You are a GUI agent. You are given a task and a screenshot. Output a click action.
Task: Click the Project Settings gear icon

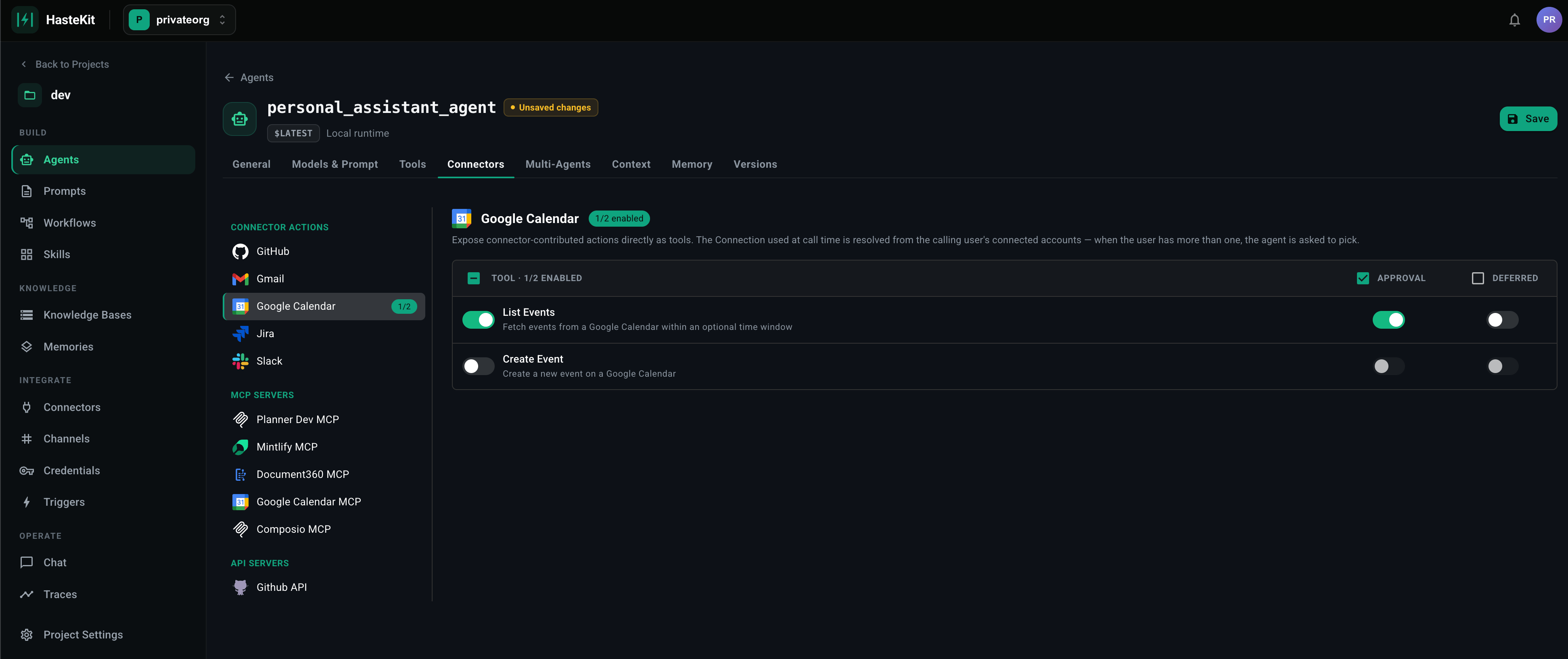coord(26,635)
